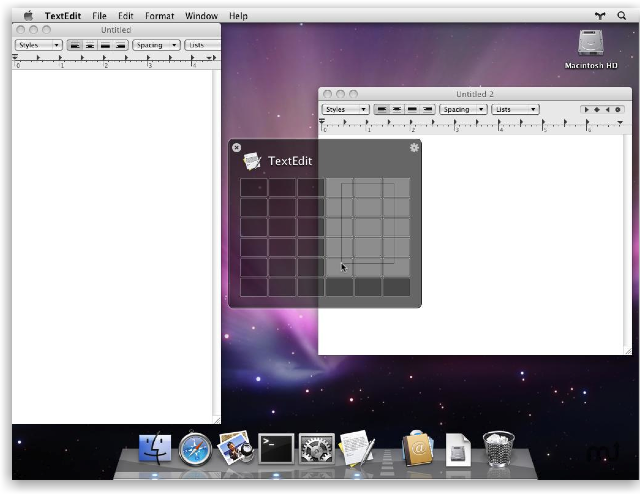
Task: Zoom the Untitled 2 window with green button
Action: point(353,94)
